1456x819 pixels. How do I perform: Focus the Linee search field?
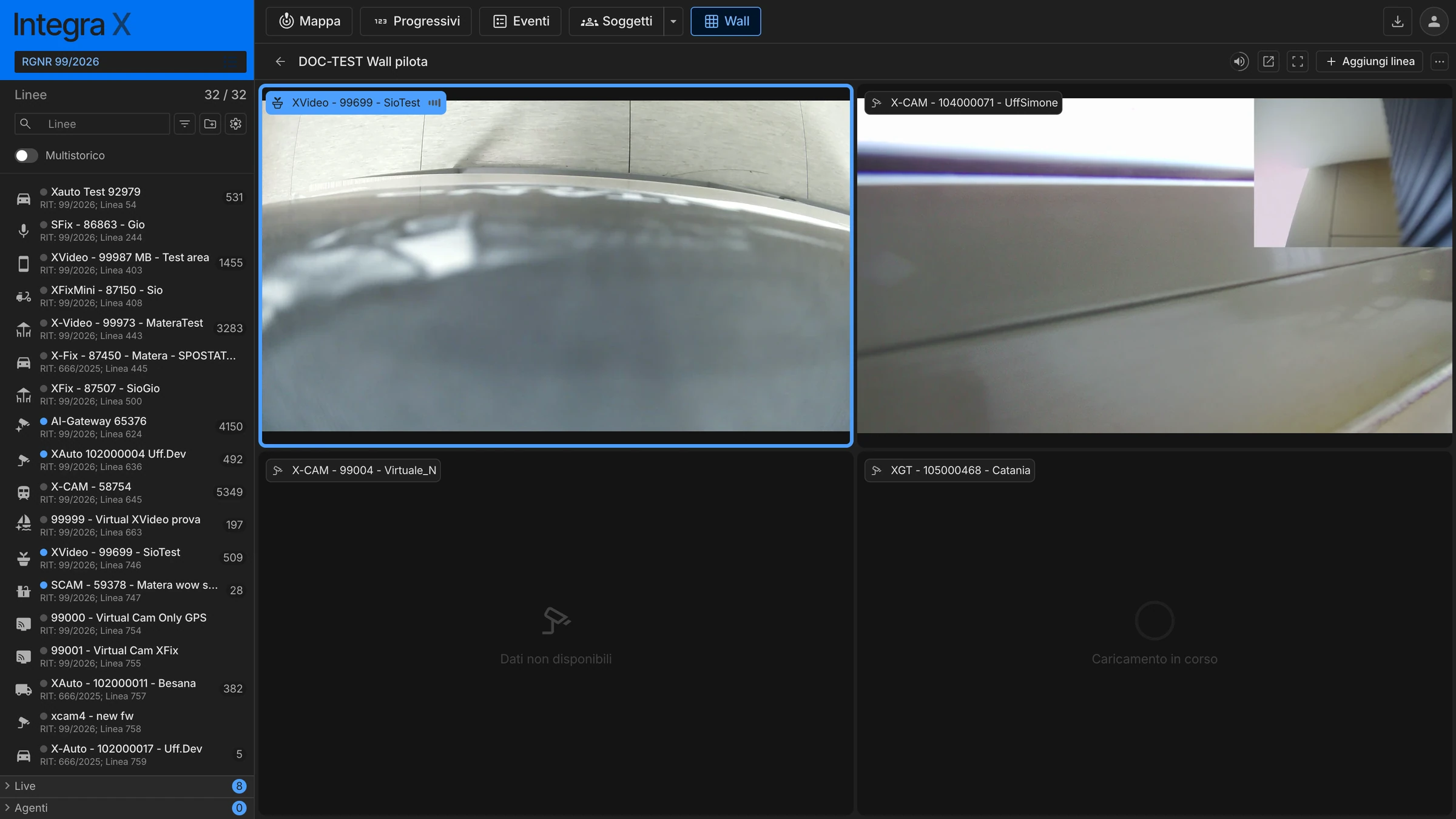[x=92, y=124]
